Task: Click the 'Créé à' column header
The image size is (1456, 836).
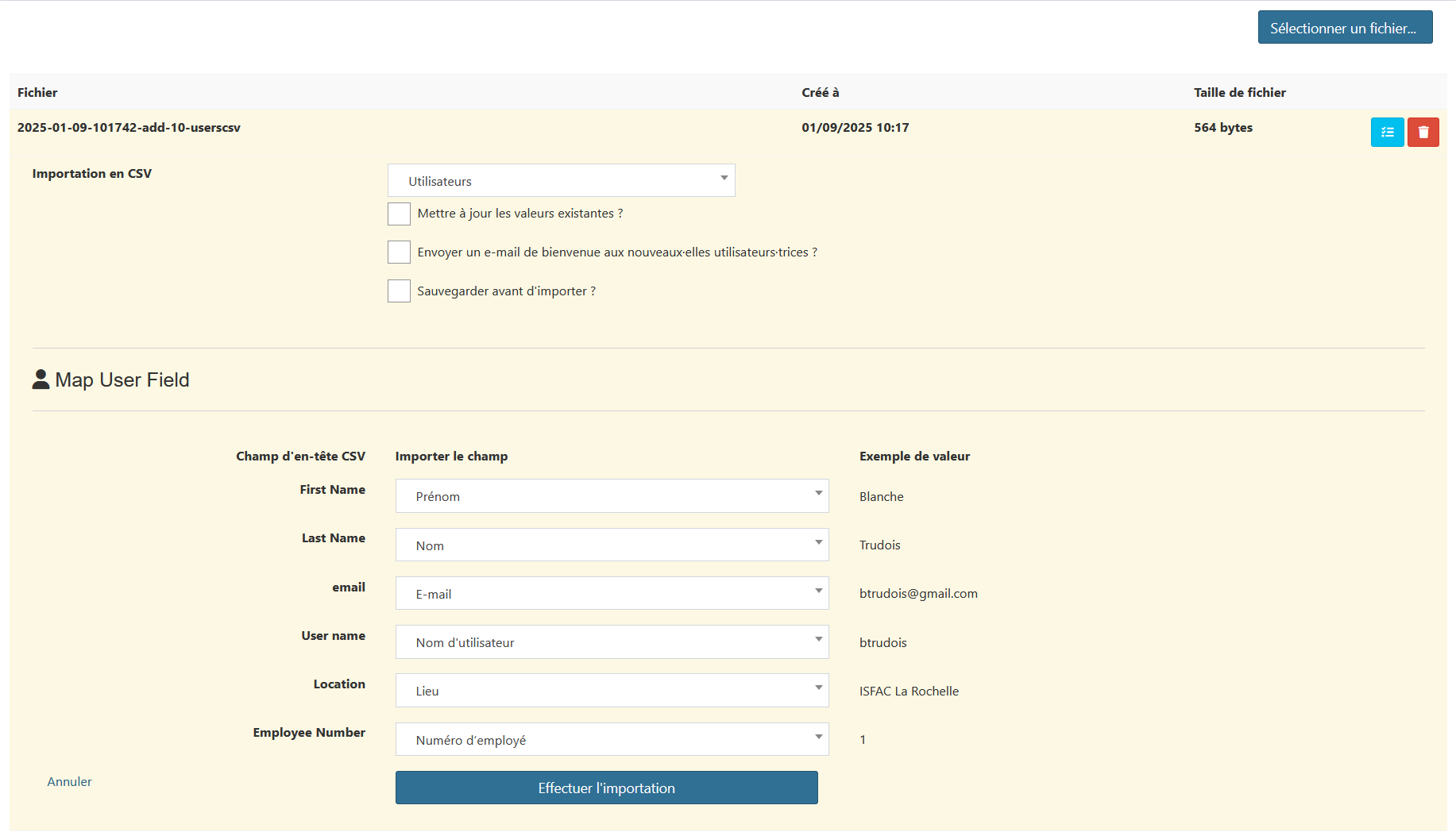Action: [x=820, y=93]
